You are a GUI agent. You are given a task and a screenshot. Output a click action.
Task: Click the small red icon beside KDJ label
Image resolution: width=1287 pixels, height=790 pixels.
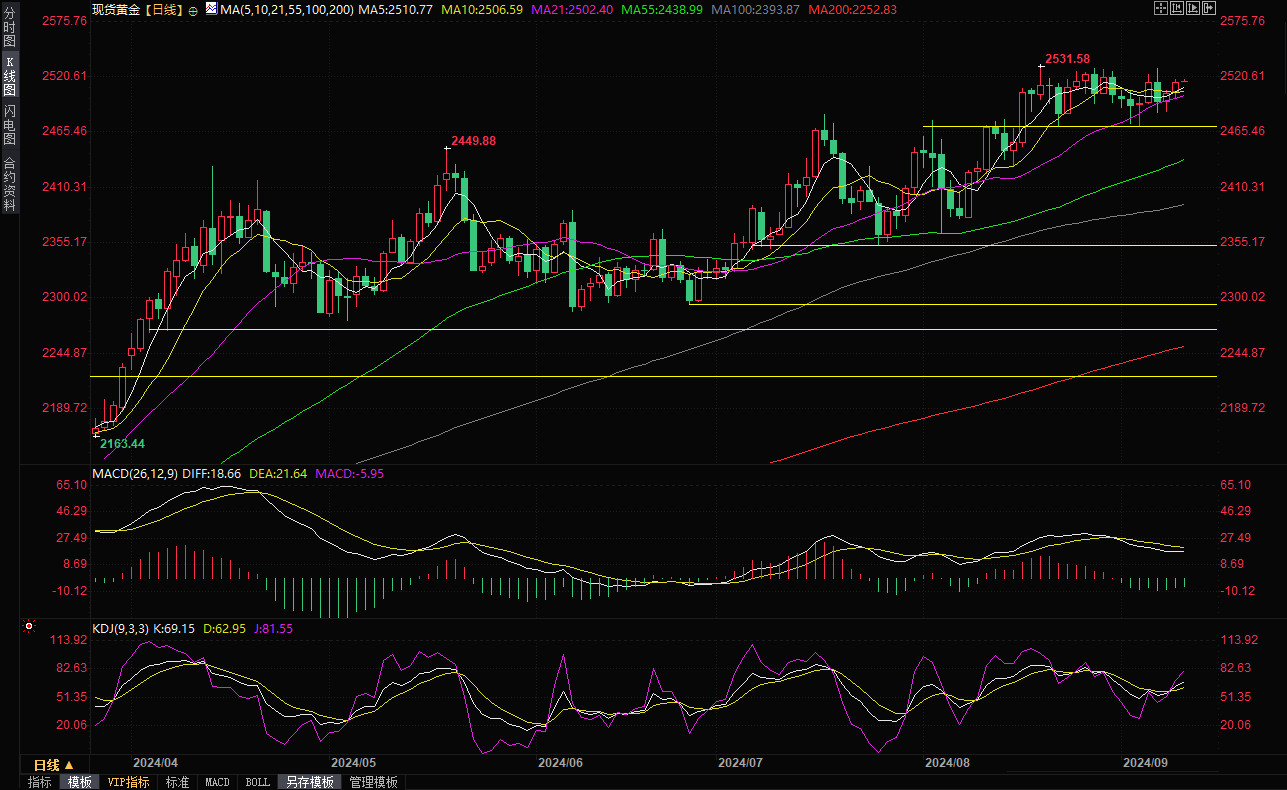pyautogui.click(x=27, y=627)
